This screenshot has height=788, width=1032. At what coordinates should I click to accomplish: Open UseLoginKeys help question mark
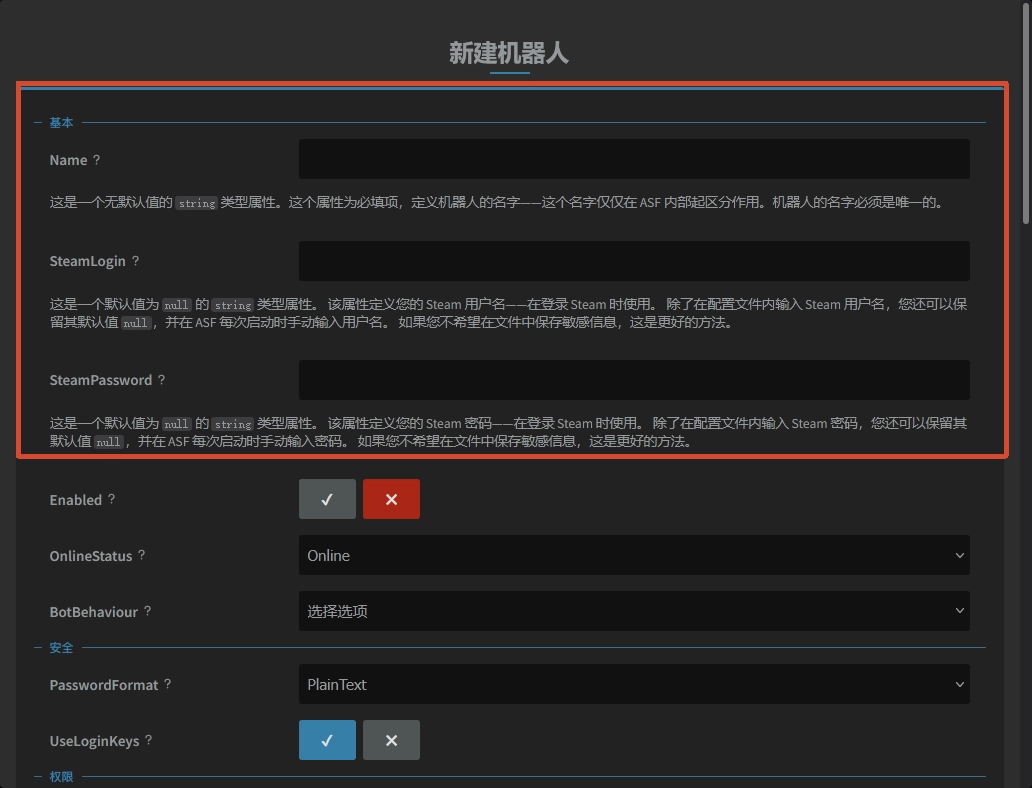click(x=149, y=740)
